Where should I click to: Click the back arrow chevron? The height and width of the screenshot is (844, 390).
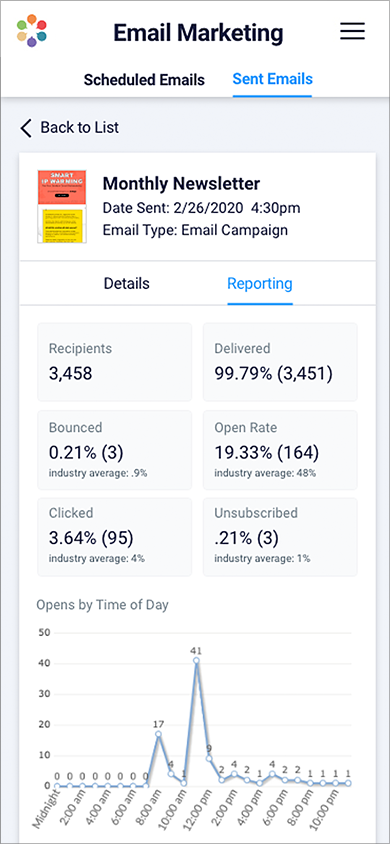click(26, 128)
